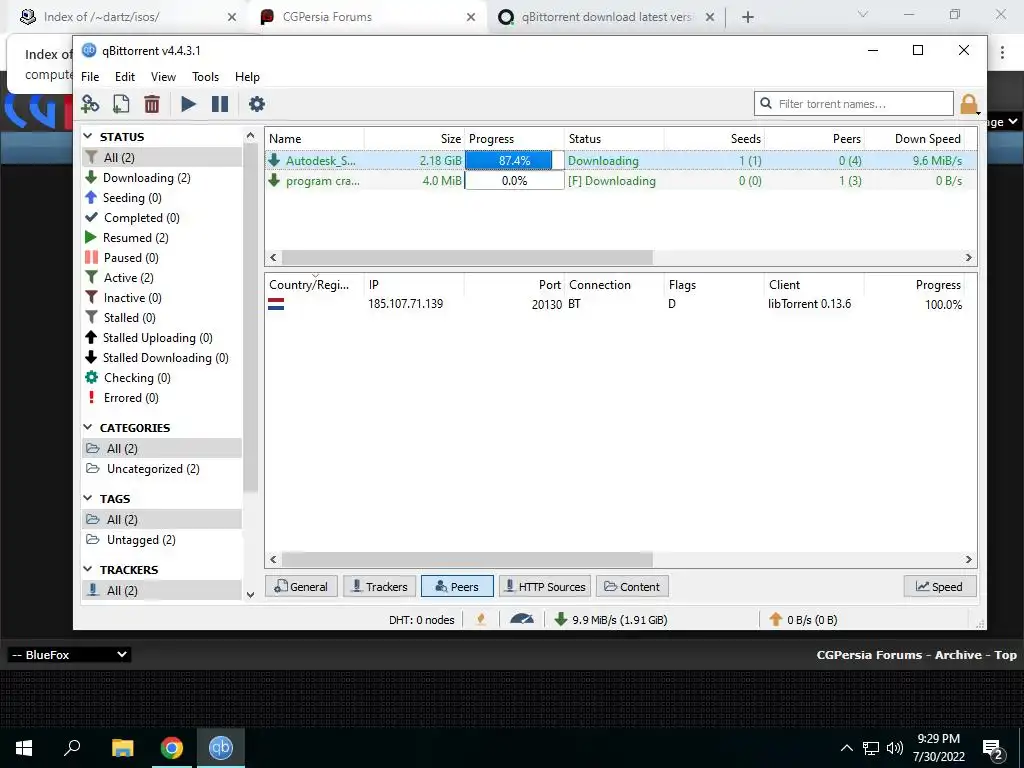This screenshot has height=768, width=1024.
Task: Filter by Seeding (0) status
Action: pyautogui.click(x=132, y=197)
